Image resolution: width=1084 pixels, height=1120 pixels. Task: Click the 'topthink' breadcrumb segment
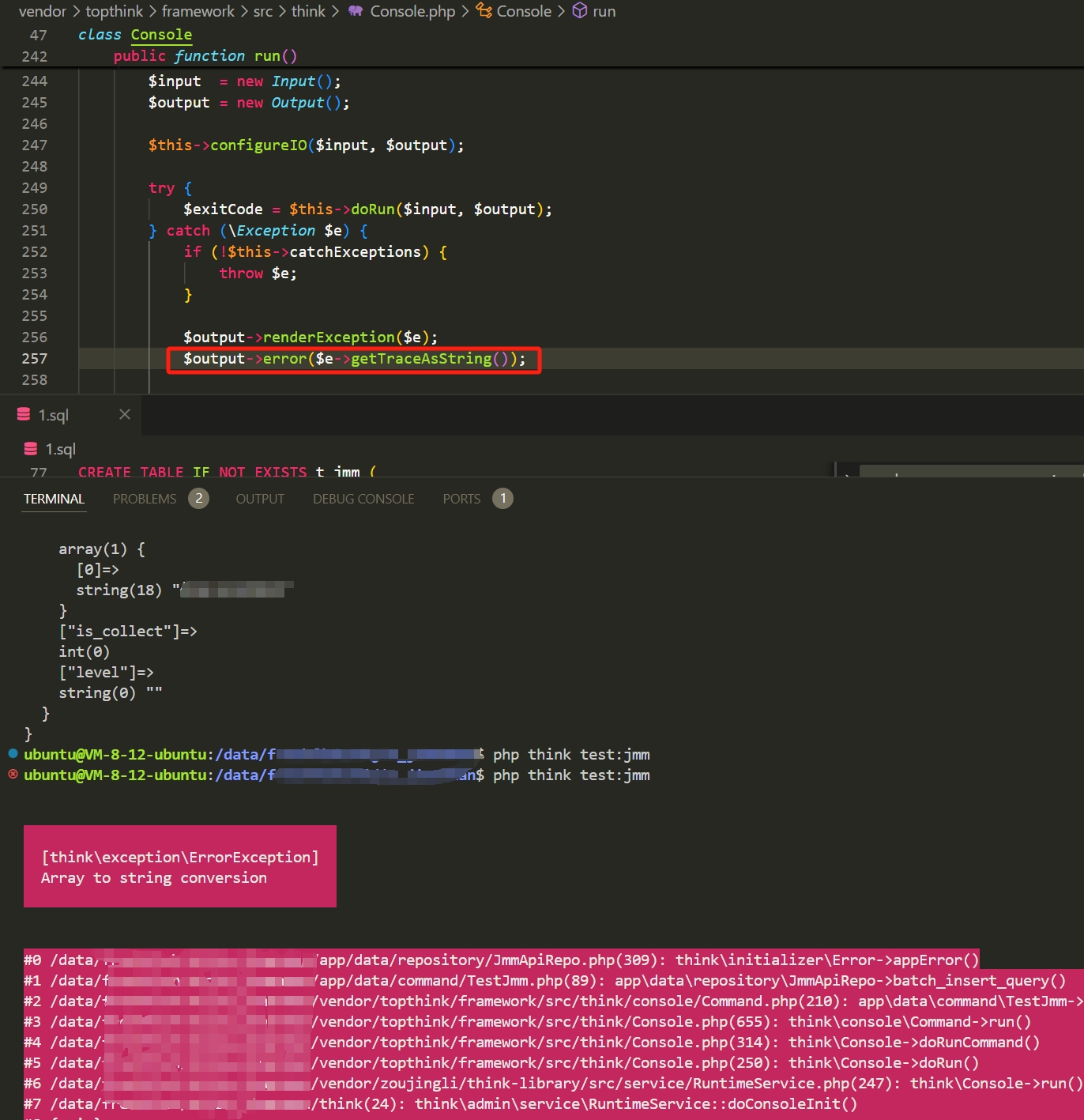point(115,11)
